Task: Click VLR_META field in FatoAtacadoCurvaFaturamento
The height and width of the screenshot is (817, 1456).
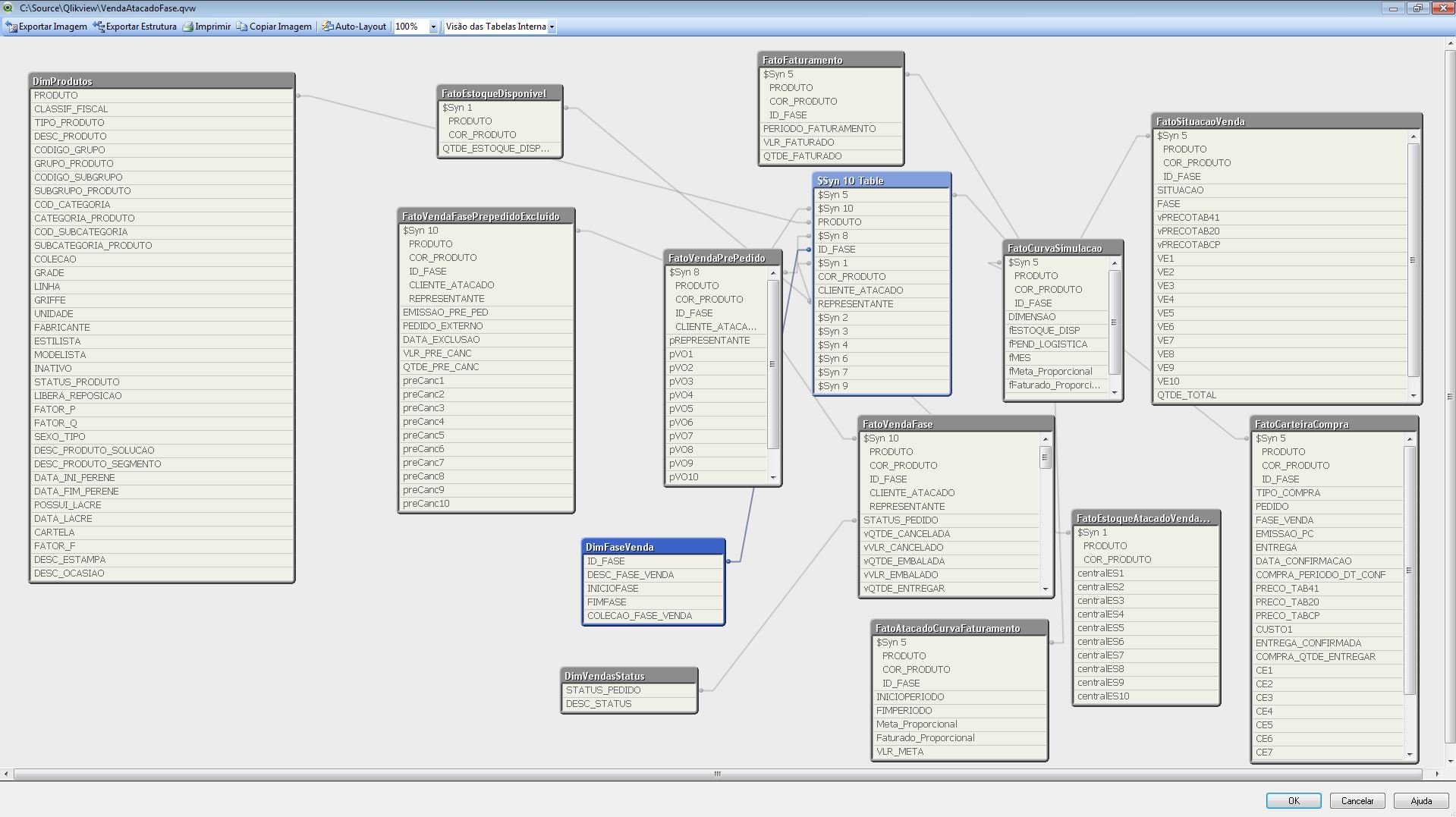Action: coord(960,752)
